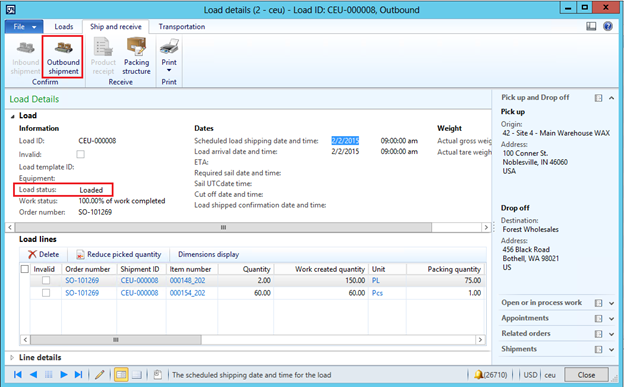Expand the Shipments pane chevron
Viewport: 624px width, 387px height.
(x=612, y=350)
